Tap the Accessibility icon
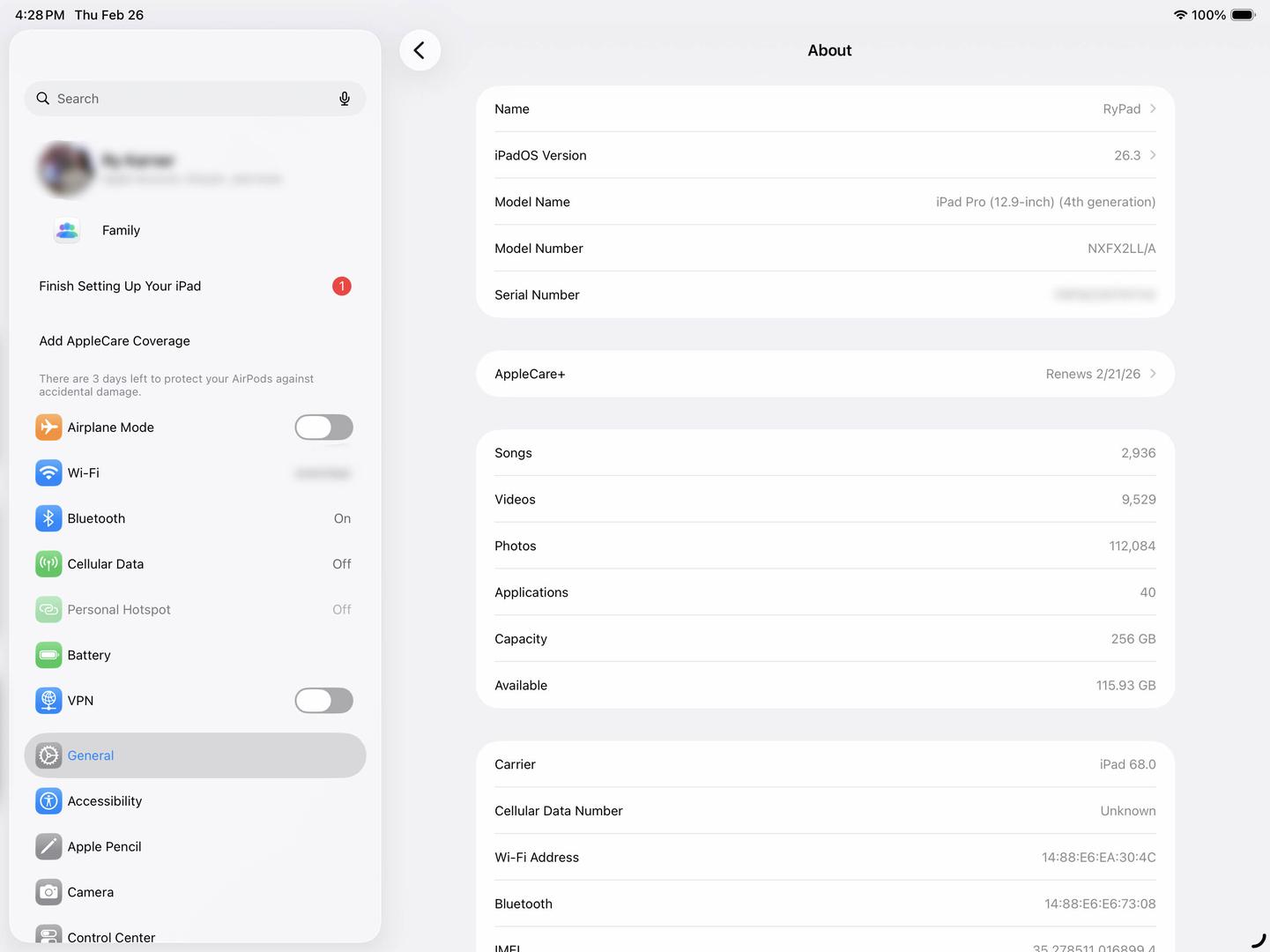Viewport: 1270px width, 952px height. (48, 800)
